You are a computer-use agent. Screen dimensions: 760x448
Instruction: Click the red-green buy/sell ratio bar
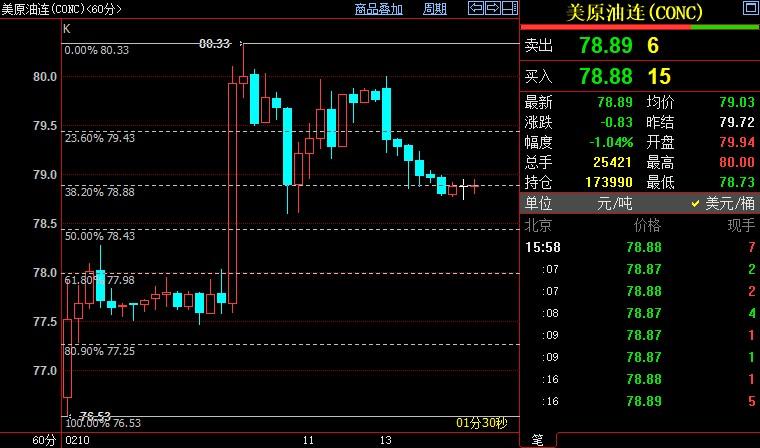coord(640,27)
